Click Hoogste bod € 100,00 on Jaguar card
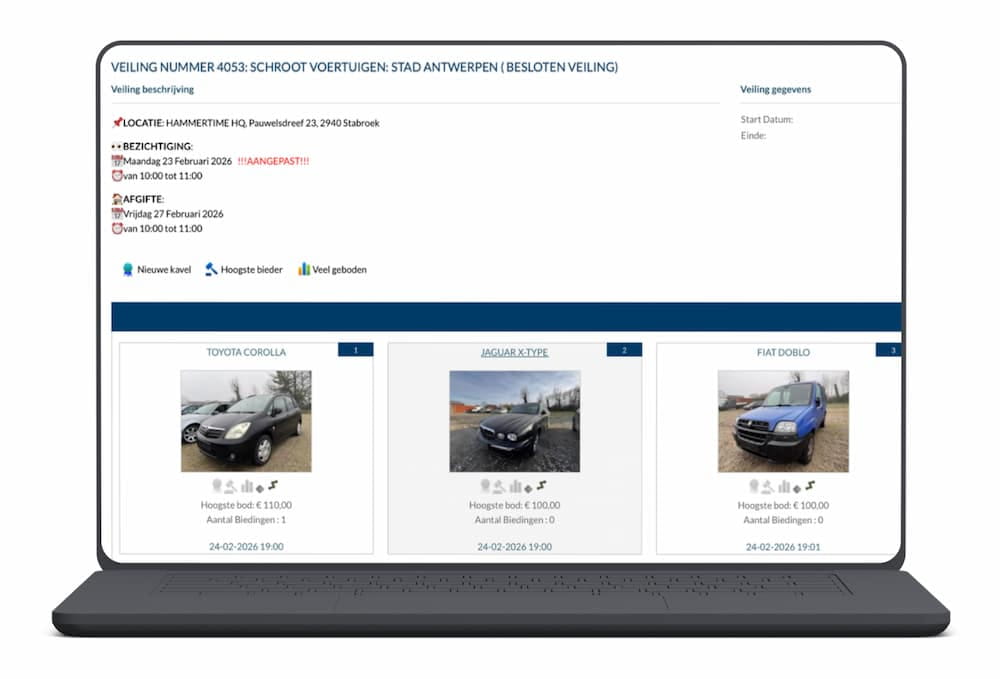This screenshot has width=1000, height=679. [x=515, y=505]
